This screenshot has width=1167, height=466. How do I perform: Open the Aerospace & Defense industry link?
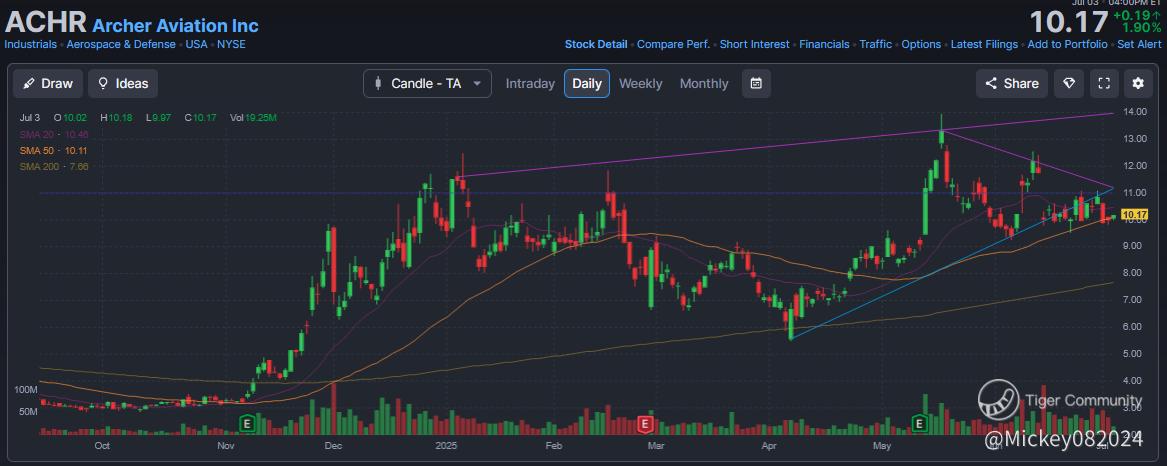coord(121,44)
